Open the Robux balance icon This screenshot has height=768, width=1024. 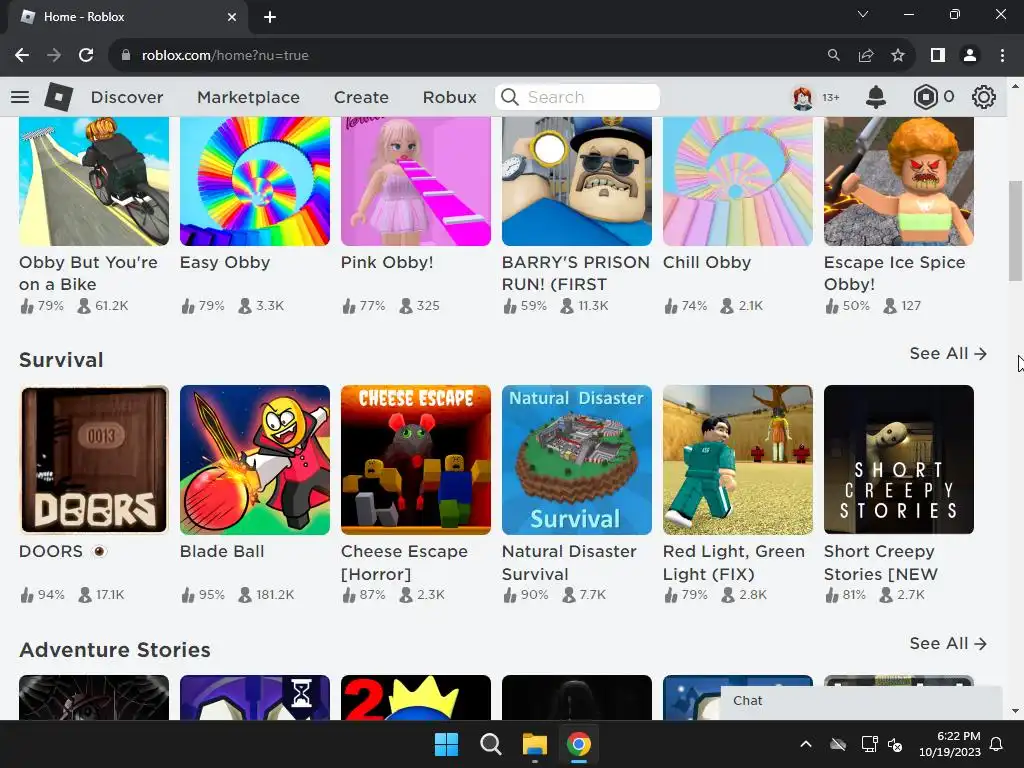pyautogui.click(x=925, y=97)
